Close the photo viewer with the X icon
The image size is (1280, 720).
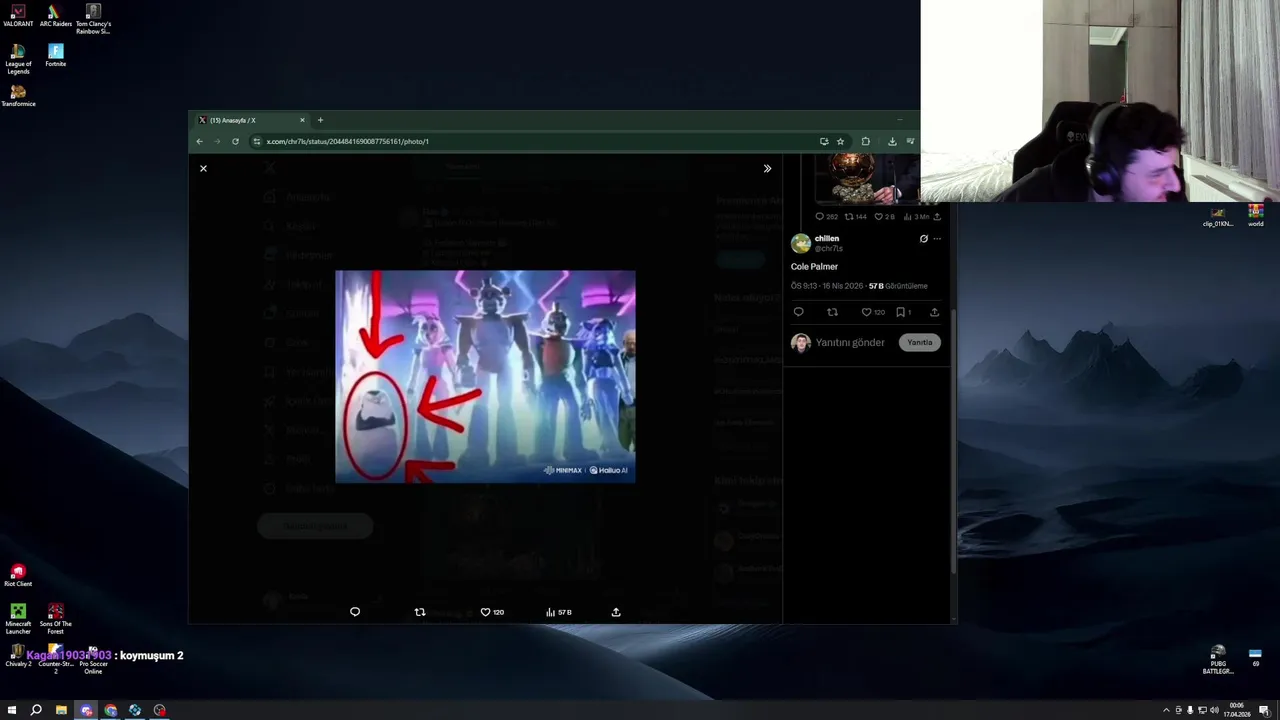click(x=203, y=168)
